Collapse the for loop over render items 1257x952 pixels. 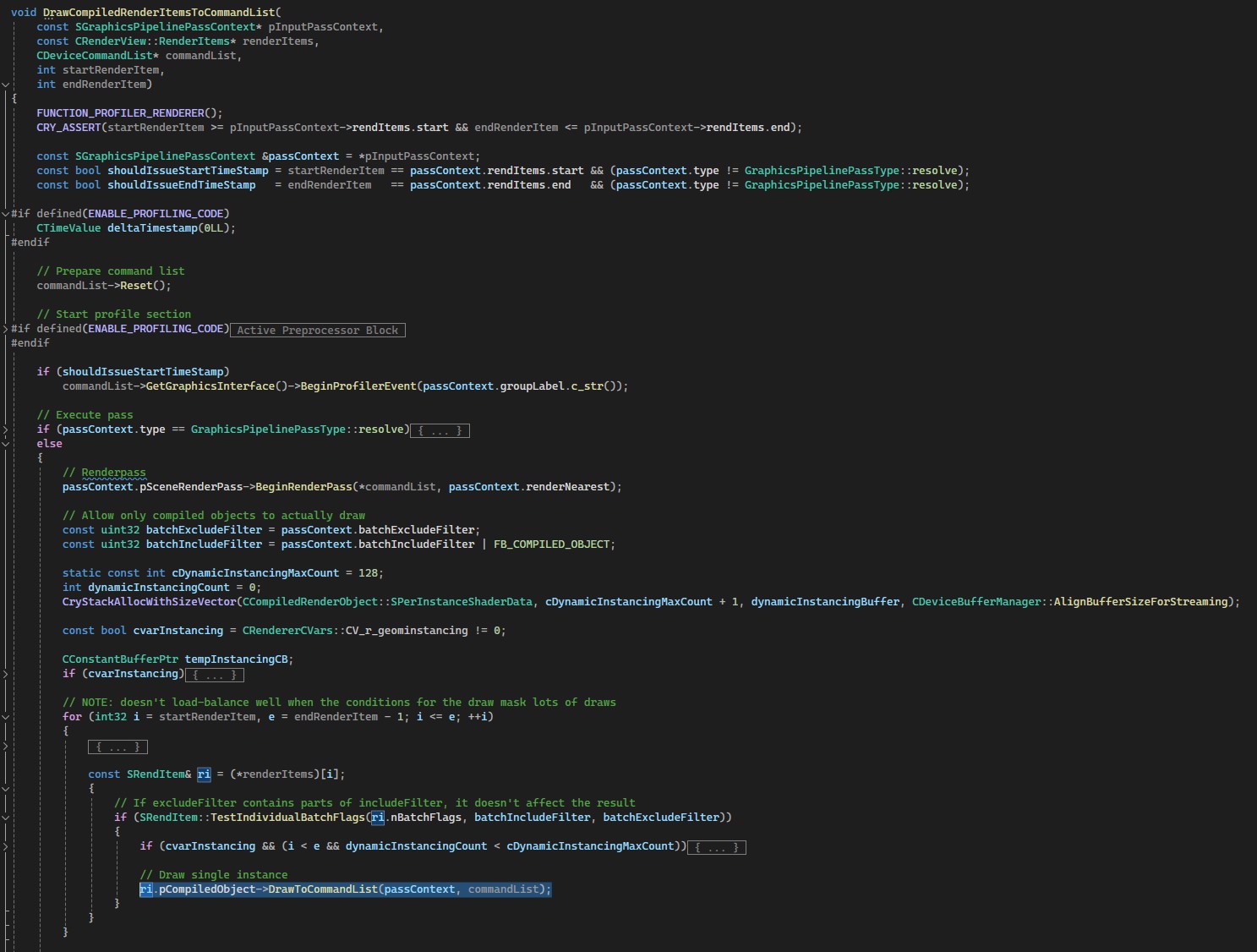(x=6, y=717)
